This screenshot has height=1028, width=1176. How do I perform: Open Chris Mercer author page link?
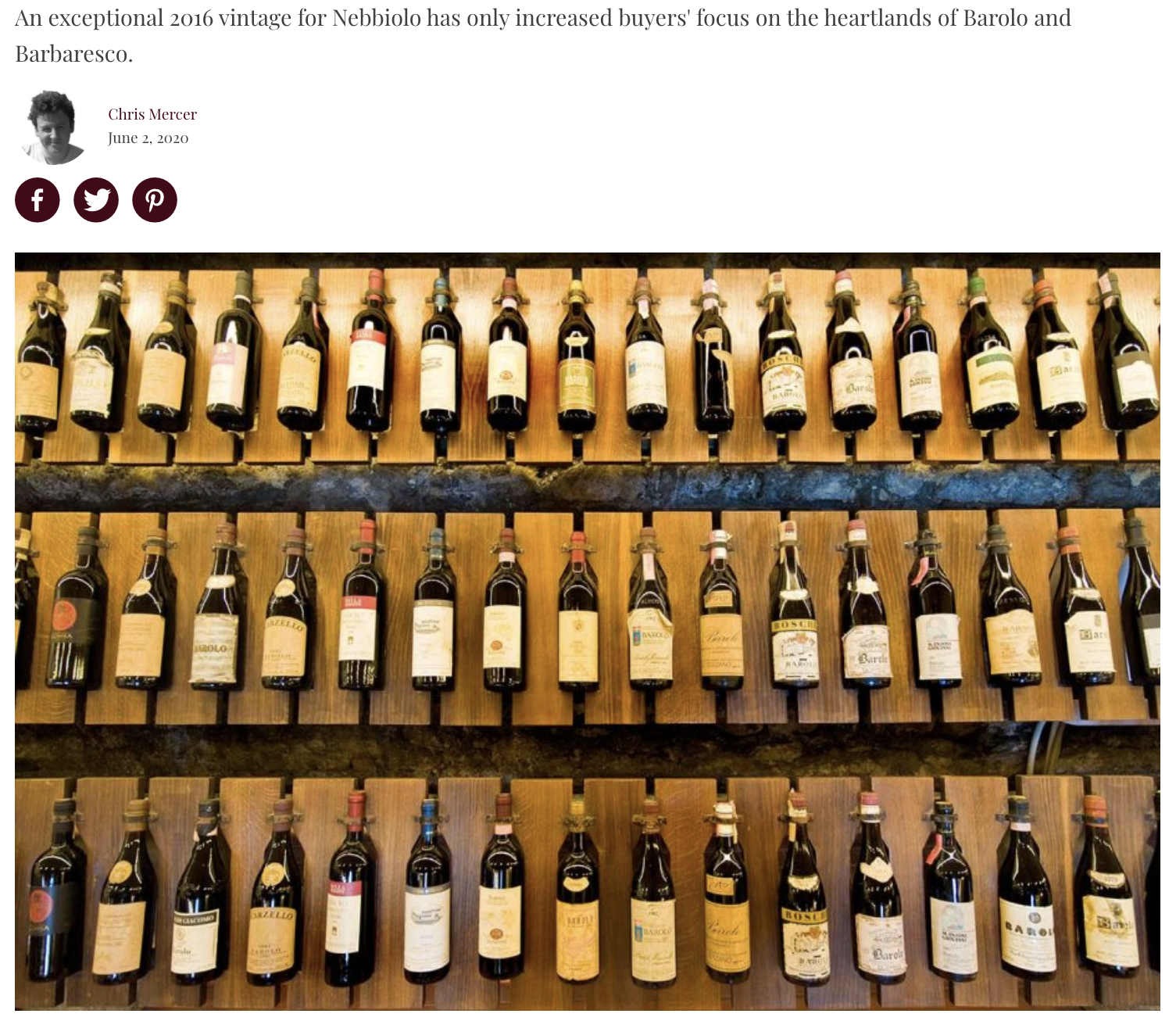coord(152,114)
